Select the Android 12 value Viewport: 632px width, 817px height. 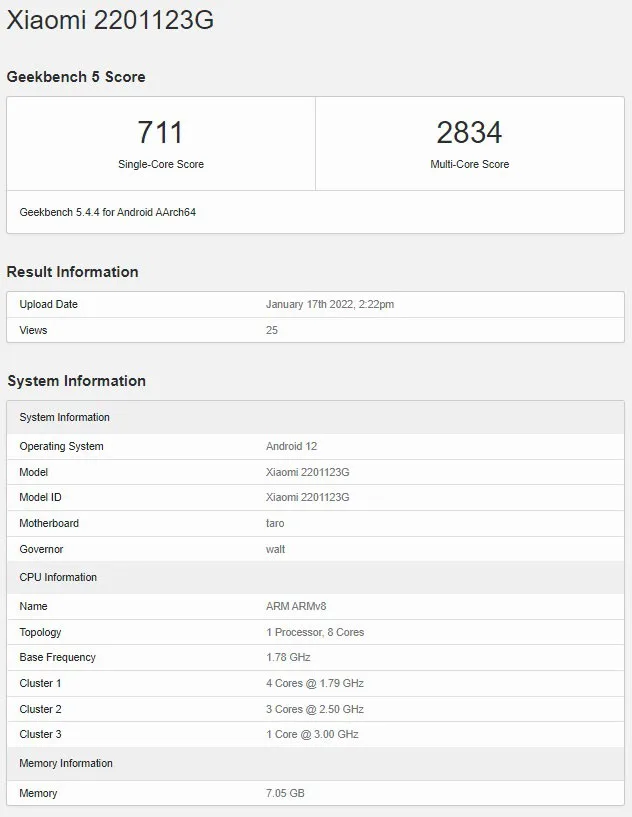coord(291,447)
